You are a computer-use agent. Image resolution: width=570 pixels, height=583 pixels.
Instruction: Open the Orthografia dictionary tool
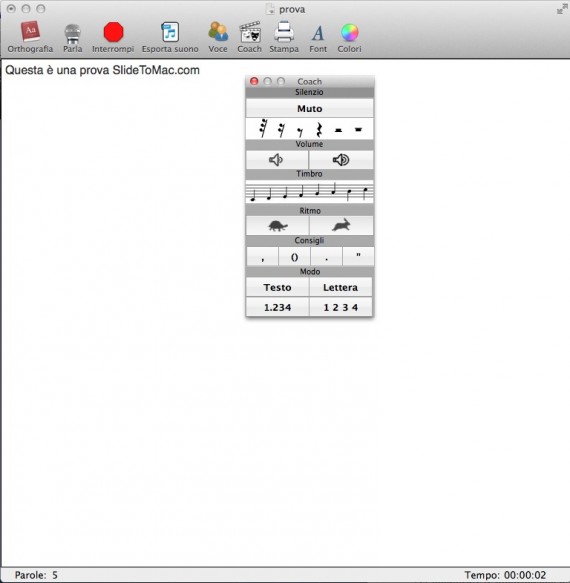point(30,37)
